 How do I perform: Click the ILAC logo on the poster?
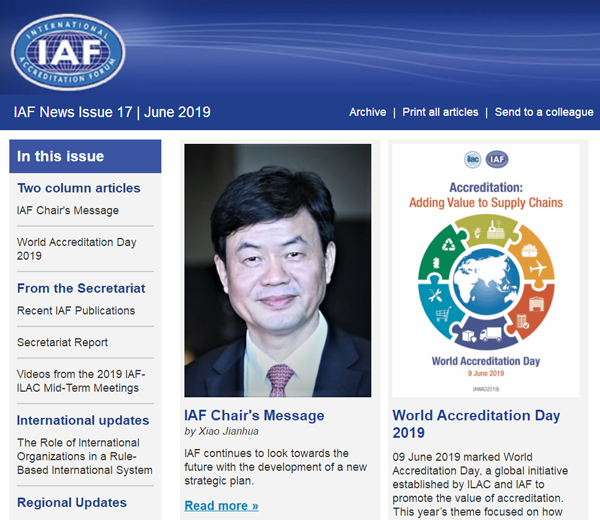[473, 159]
